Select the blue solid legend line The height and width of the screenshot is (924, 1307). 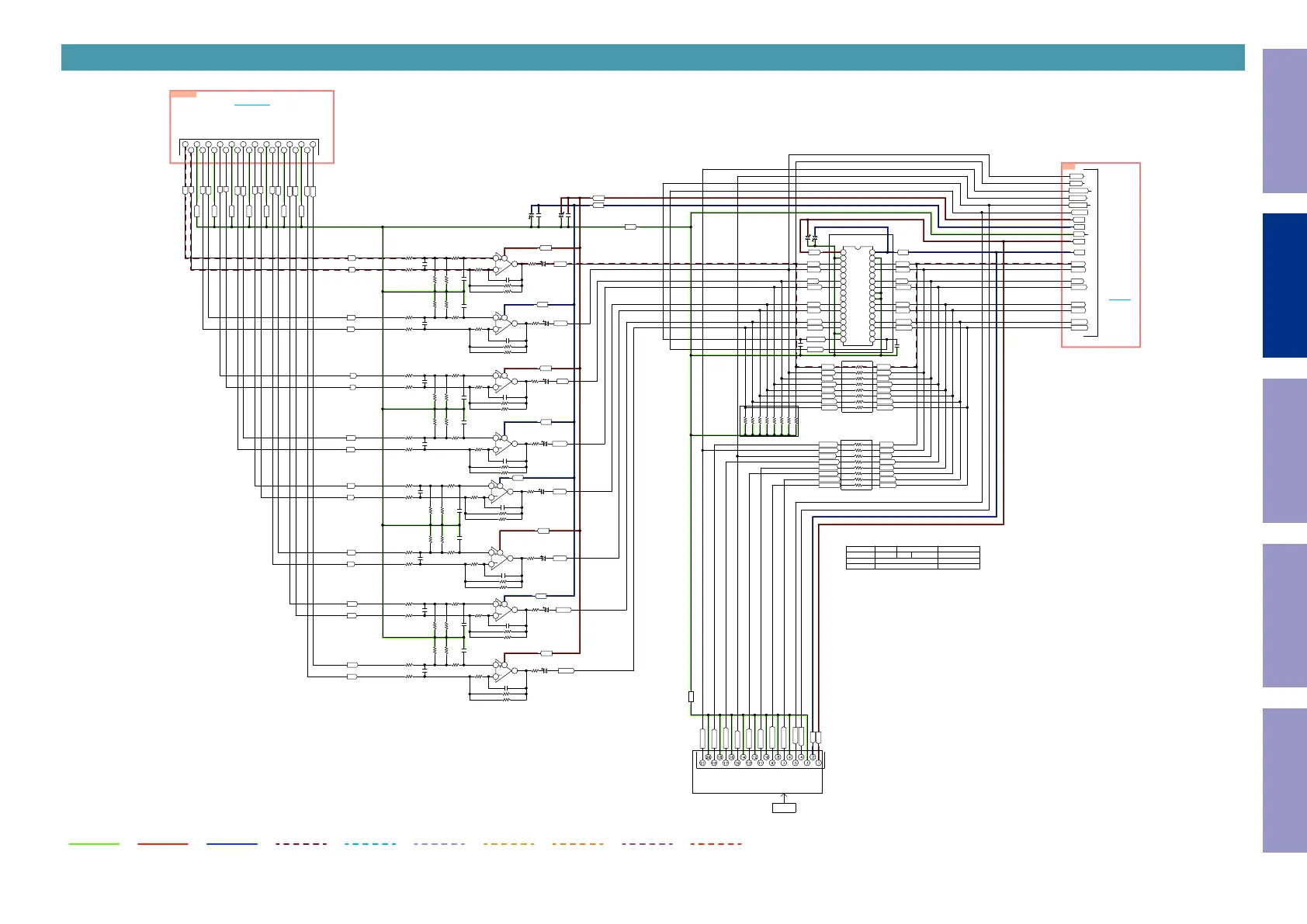[232, 843]
